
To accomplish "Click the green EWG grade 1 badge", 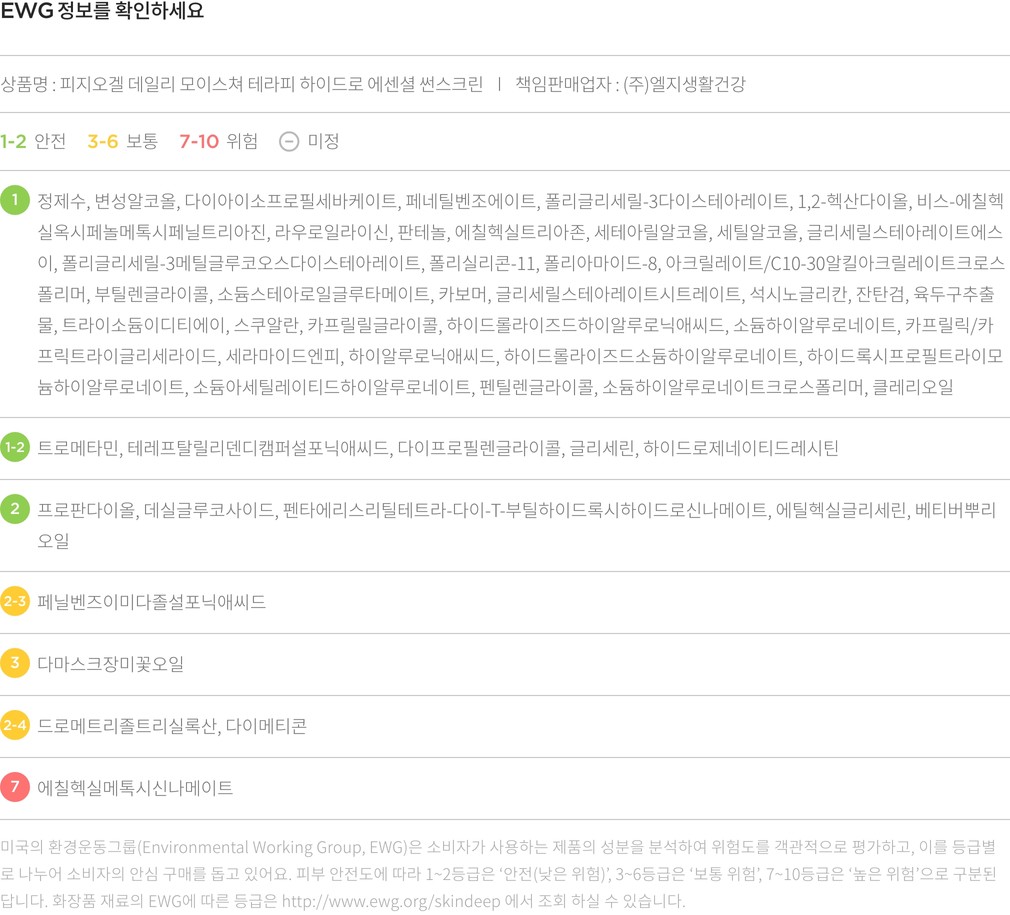I will point(15,201).
